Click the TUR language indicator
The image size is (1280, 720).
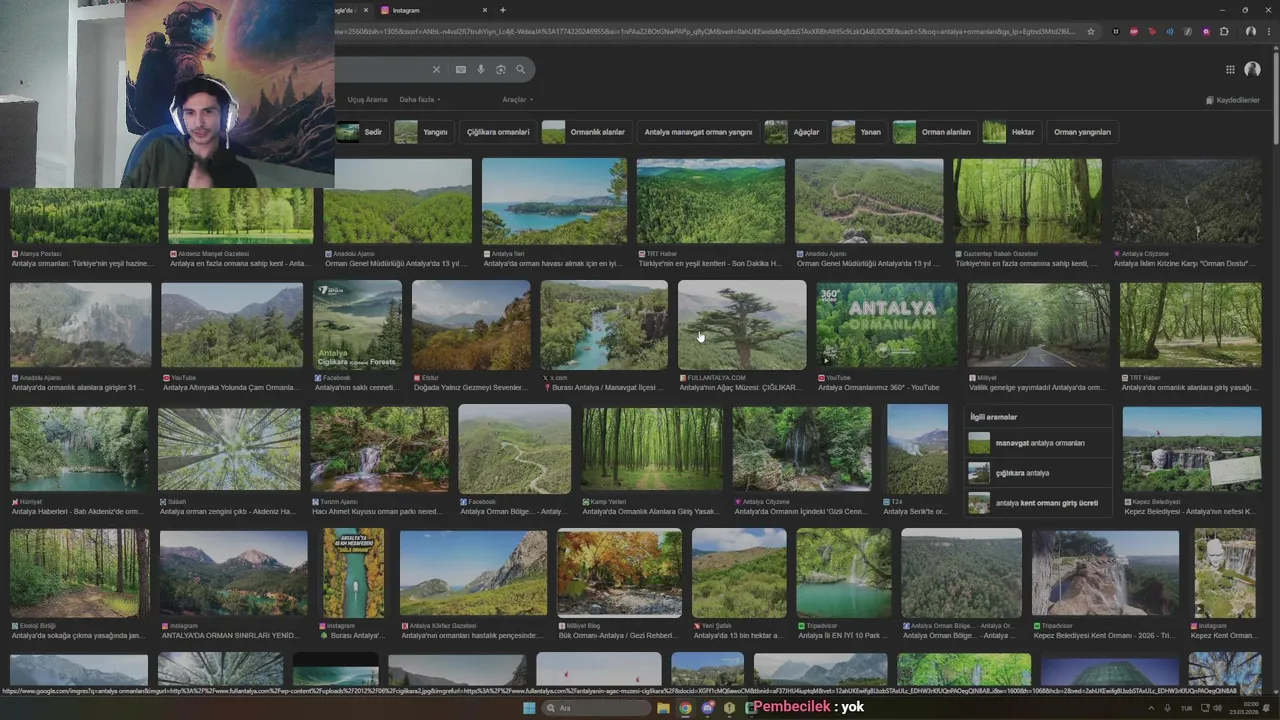pyautogui.click(x=1187, y=708)
